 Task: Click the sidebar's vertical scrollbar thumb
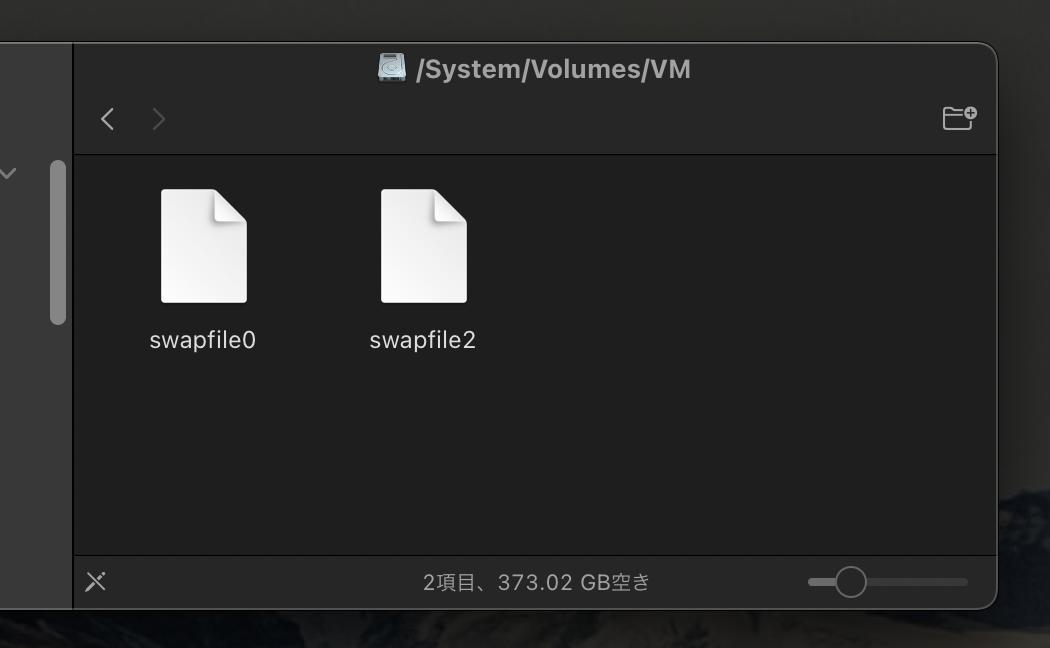pos(58,242)
